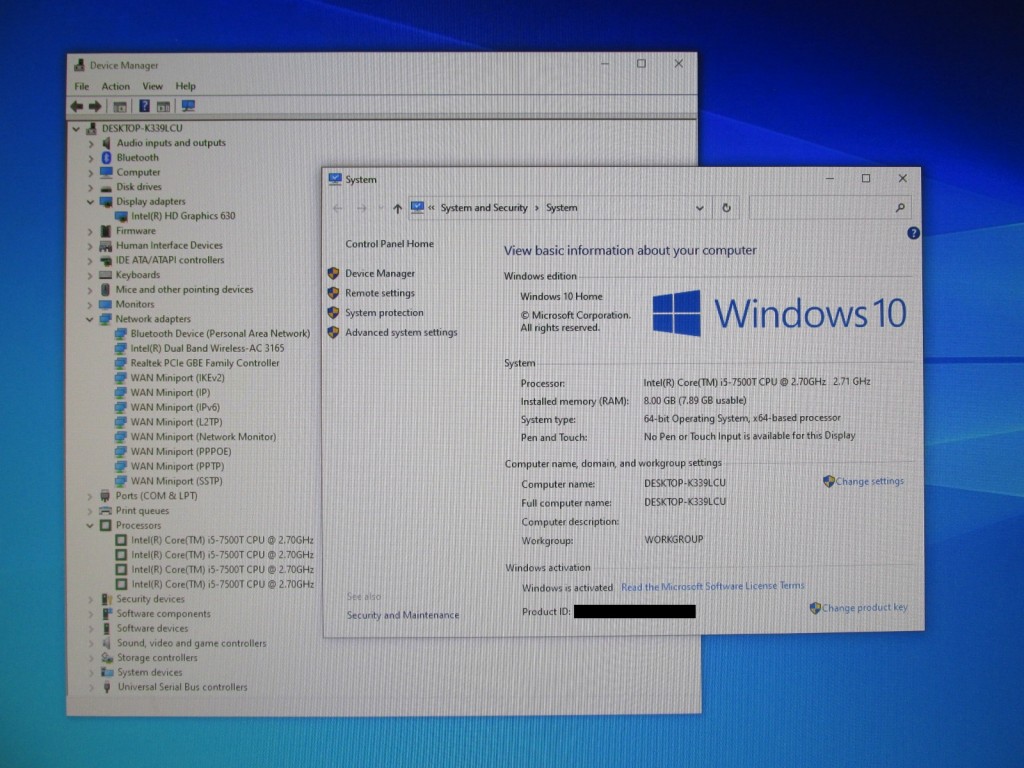Image resolution: width=1024 pixels, height=768 pixels.
Task: Click the Show/Hide Console Tree toolbar icon
Action: tap(120, 106)
